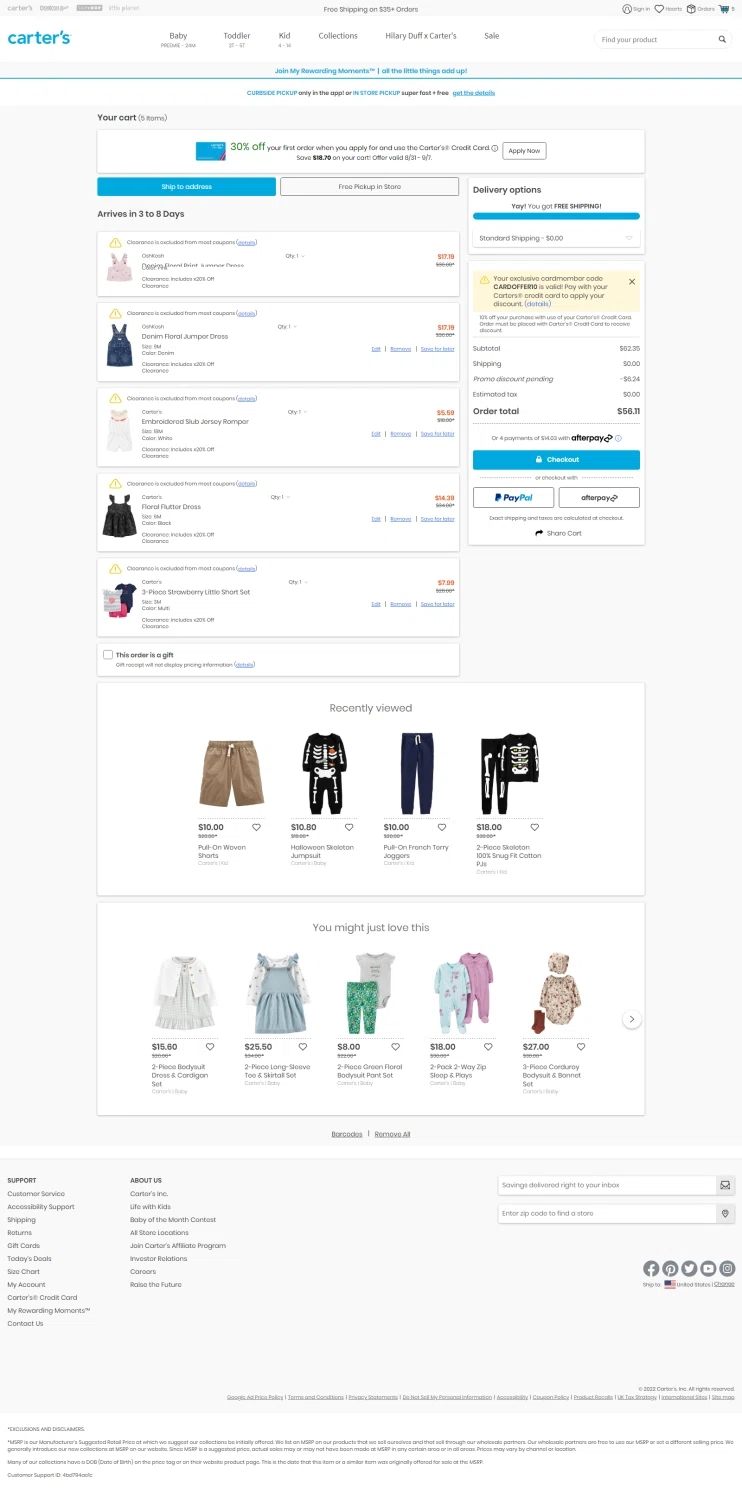Open the Toddler menu

(237, 39)
